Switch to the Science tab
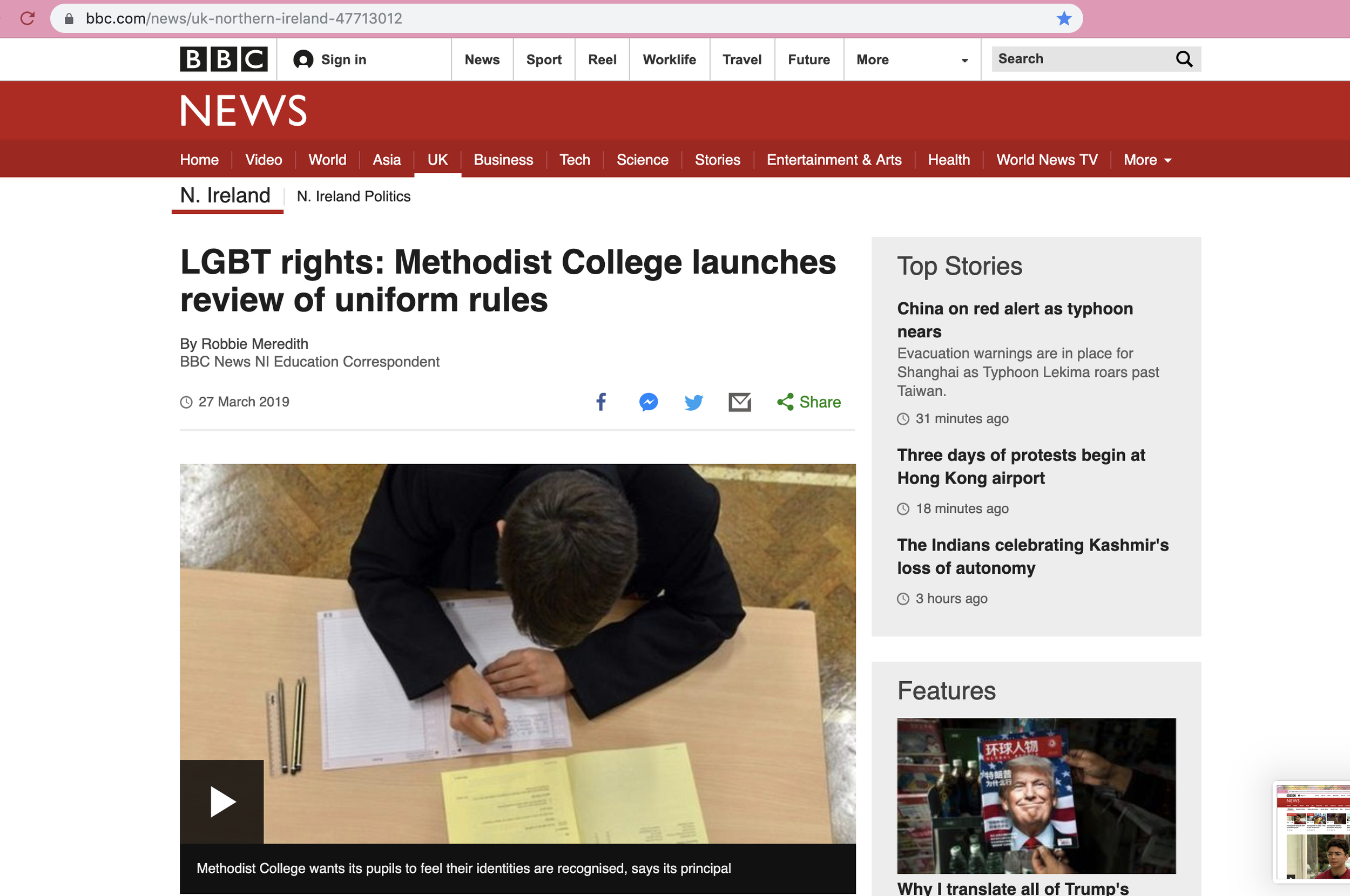Screen dimensions: 1350x896 (643, 160)
